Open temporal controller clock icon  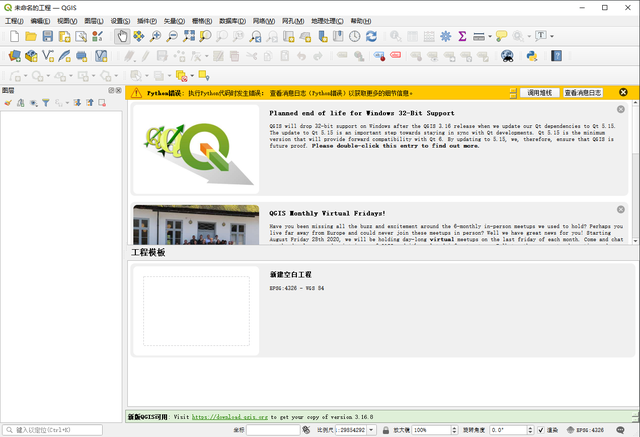(355, 36)
